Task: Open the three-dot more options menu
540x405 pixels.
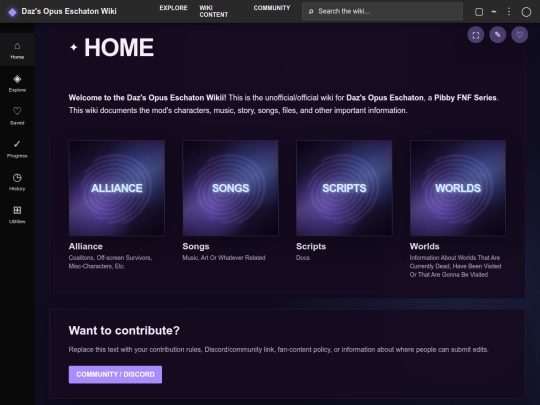Action: click(509, 12)
